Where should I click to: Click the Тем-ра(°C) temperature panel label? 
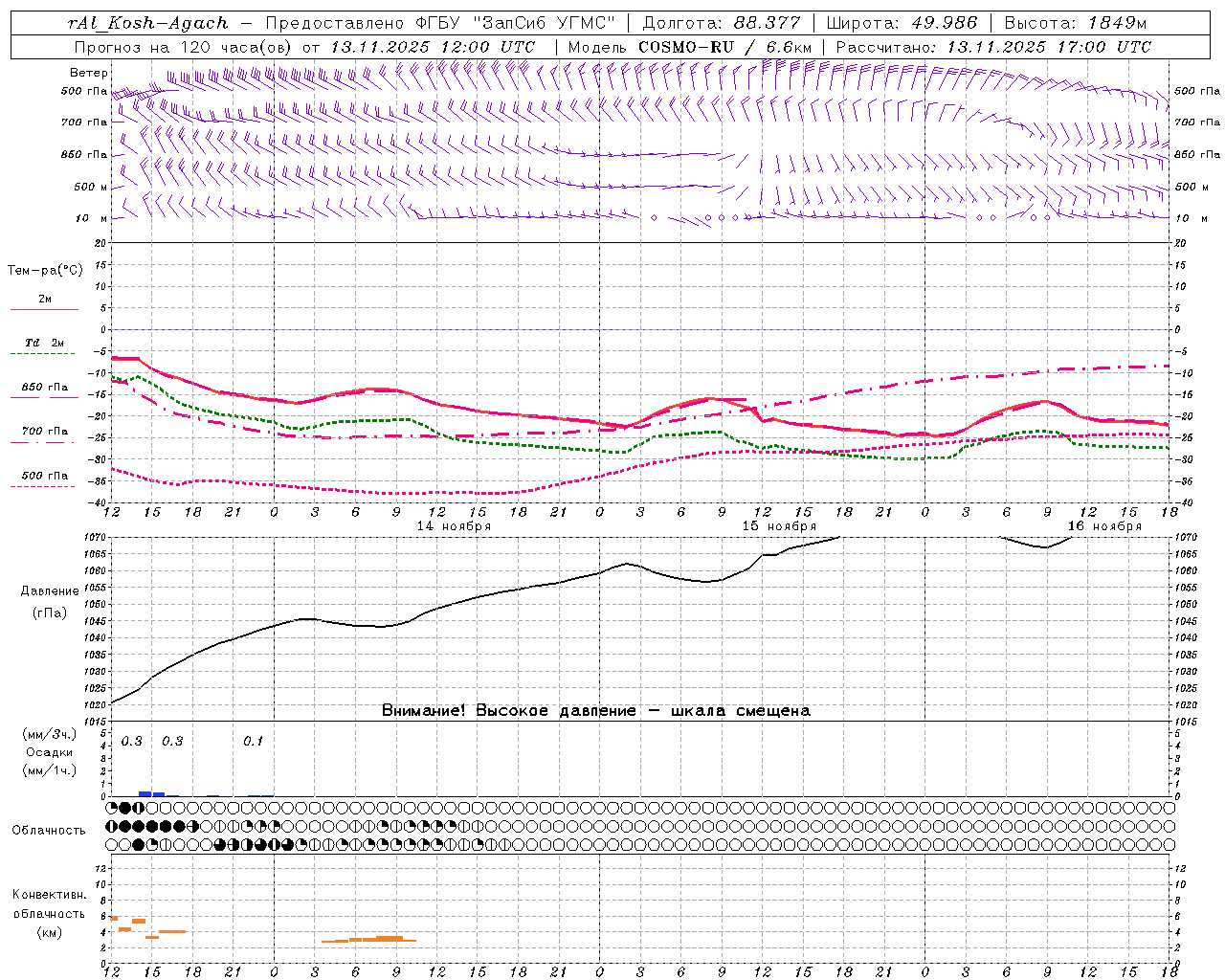pyautogui.click(x=45, y=271)
